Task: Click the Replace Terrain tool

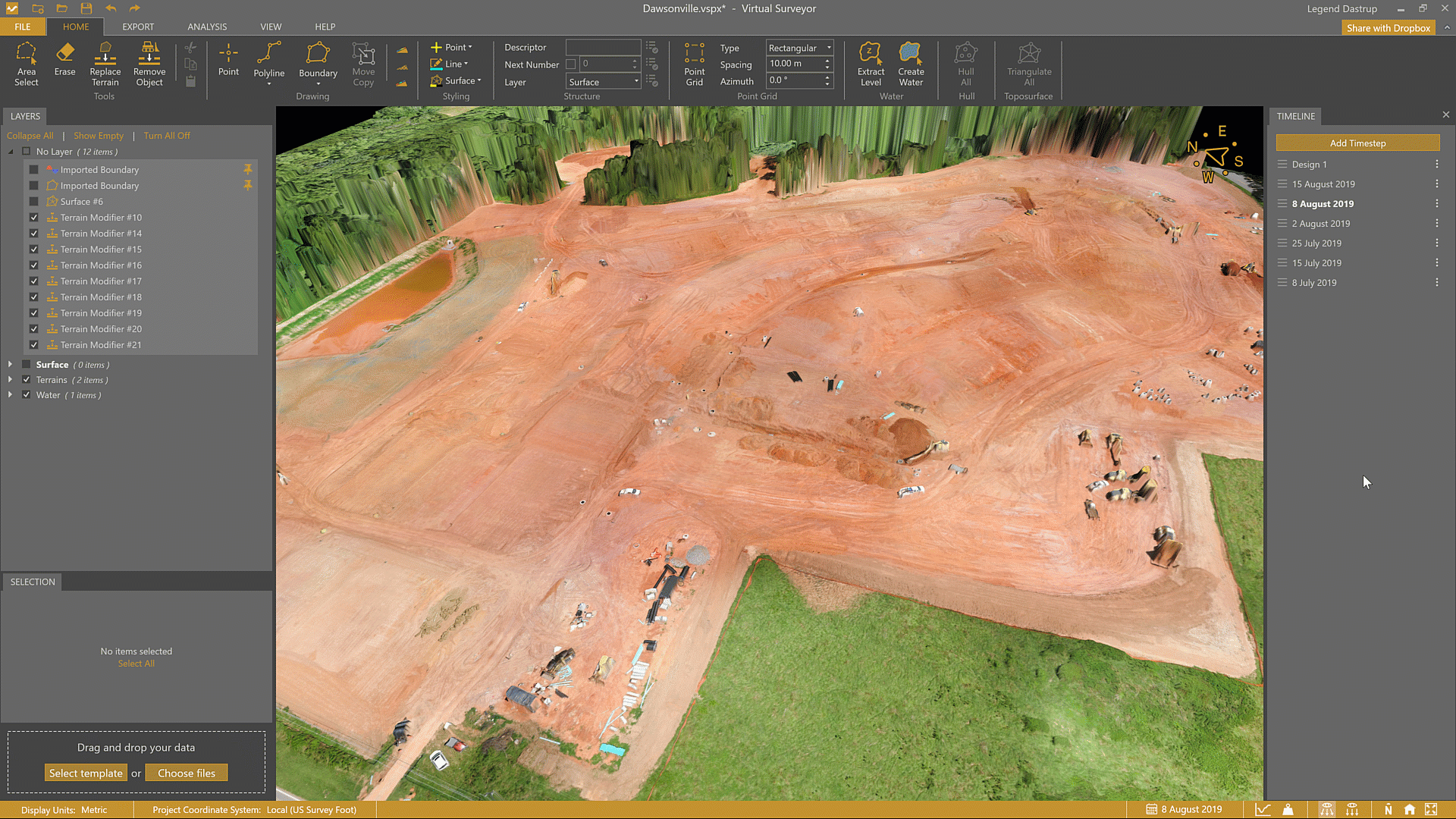Action: click(105, 64)
